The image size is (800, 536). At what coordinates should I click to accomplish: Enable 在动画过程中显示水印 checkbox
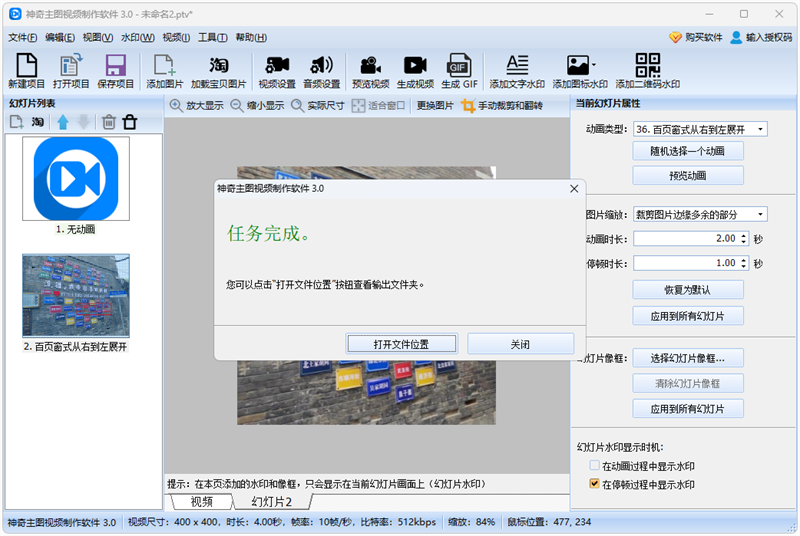[x=594, y=467]
